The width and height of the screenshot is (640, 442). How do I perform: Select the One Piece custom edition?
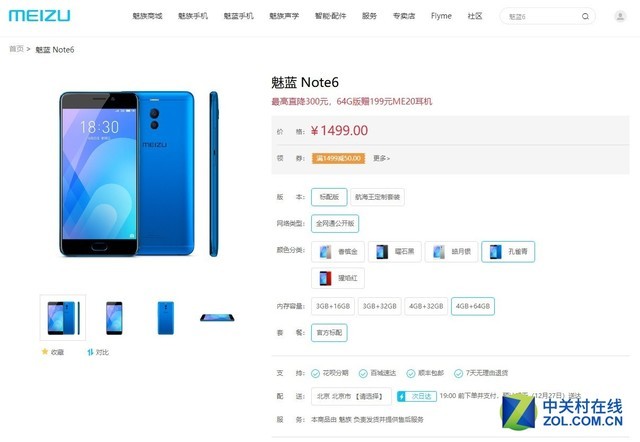[x=377, y=197]
